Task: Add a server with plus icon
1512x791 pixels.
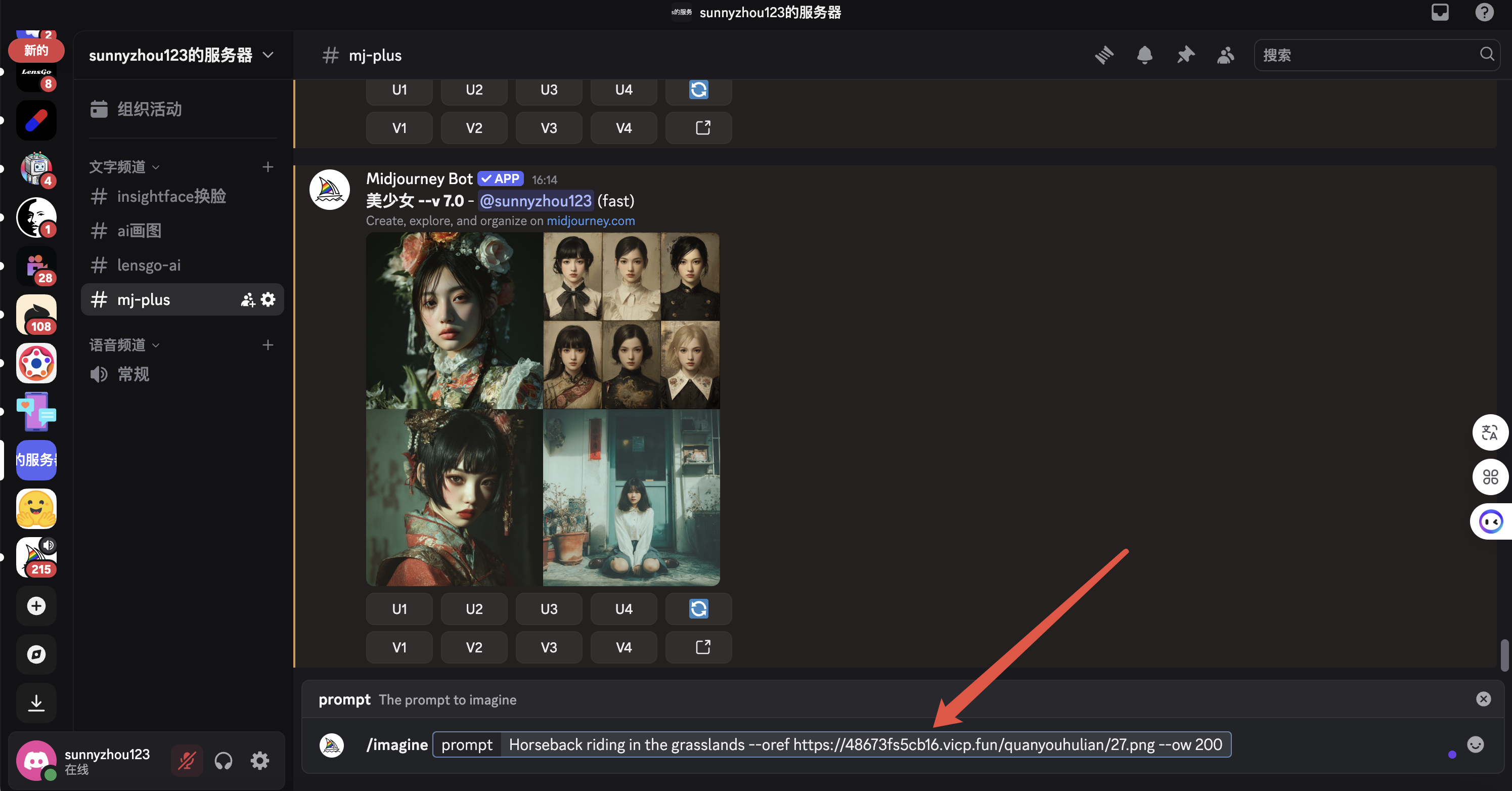Action: 36,605
